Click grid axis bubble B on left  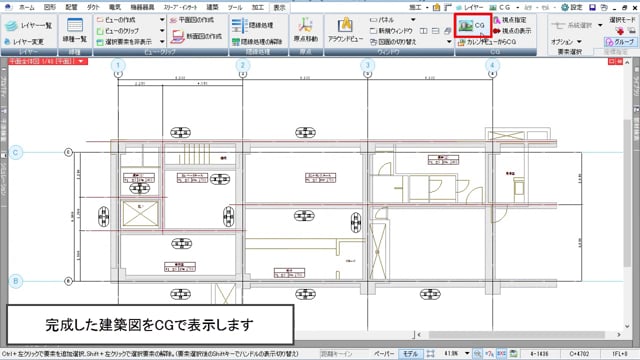tap(16, 281)
